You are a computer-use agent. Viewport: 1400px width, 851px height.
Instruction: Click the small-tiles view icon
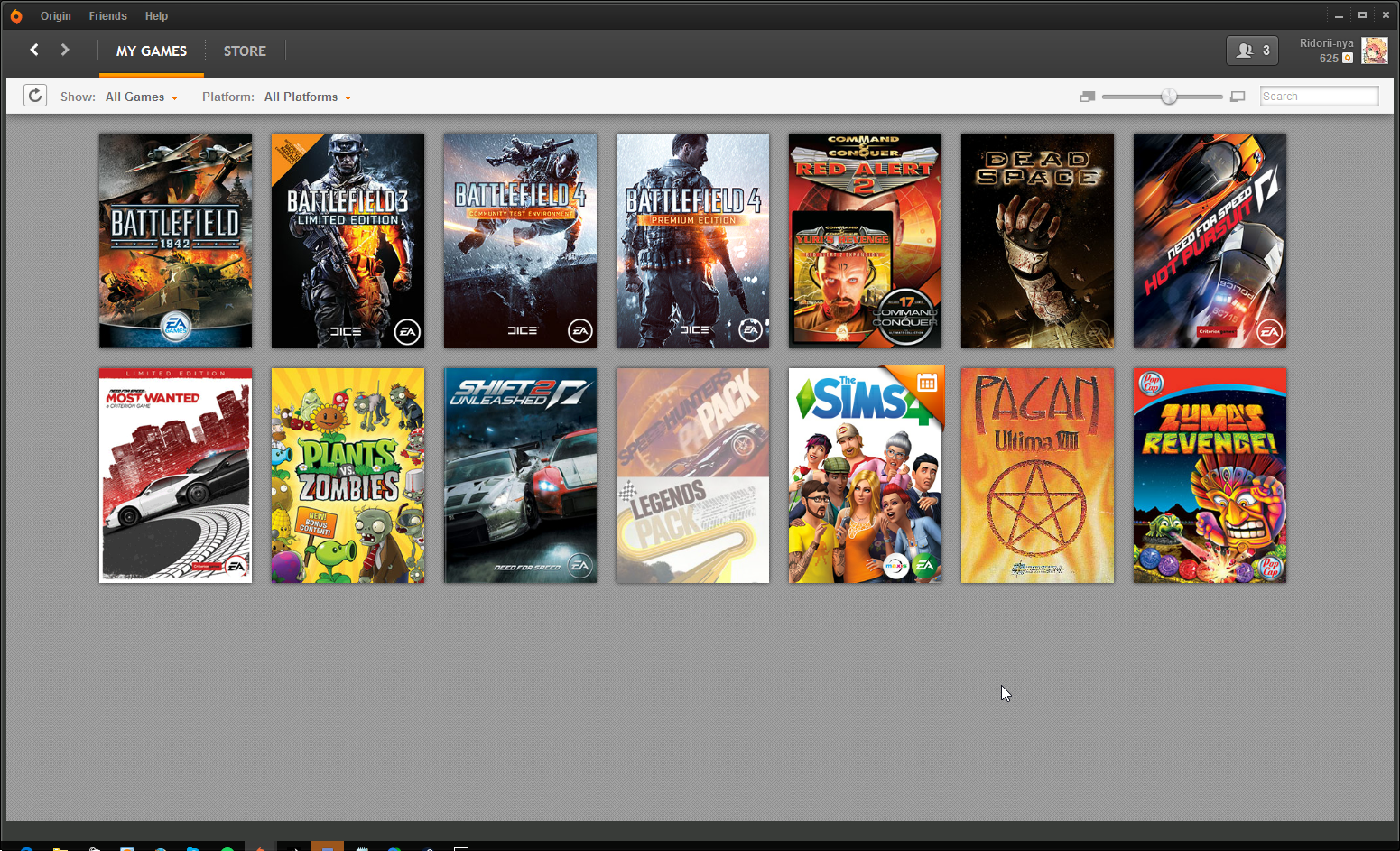click(x=1088, y=97)
